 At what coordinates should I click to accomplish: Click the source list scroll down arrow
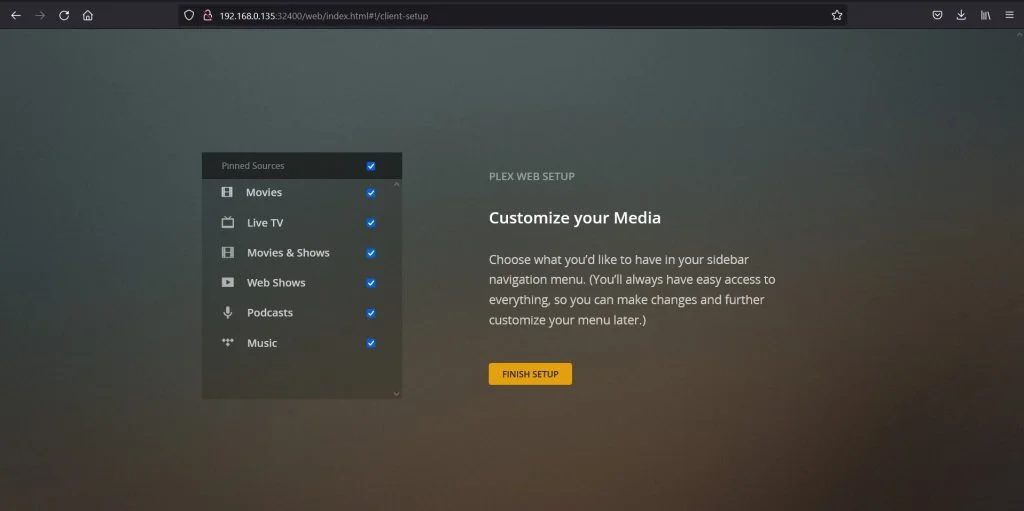click(x=396, y=393)
